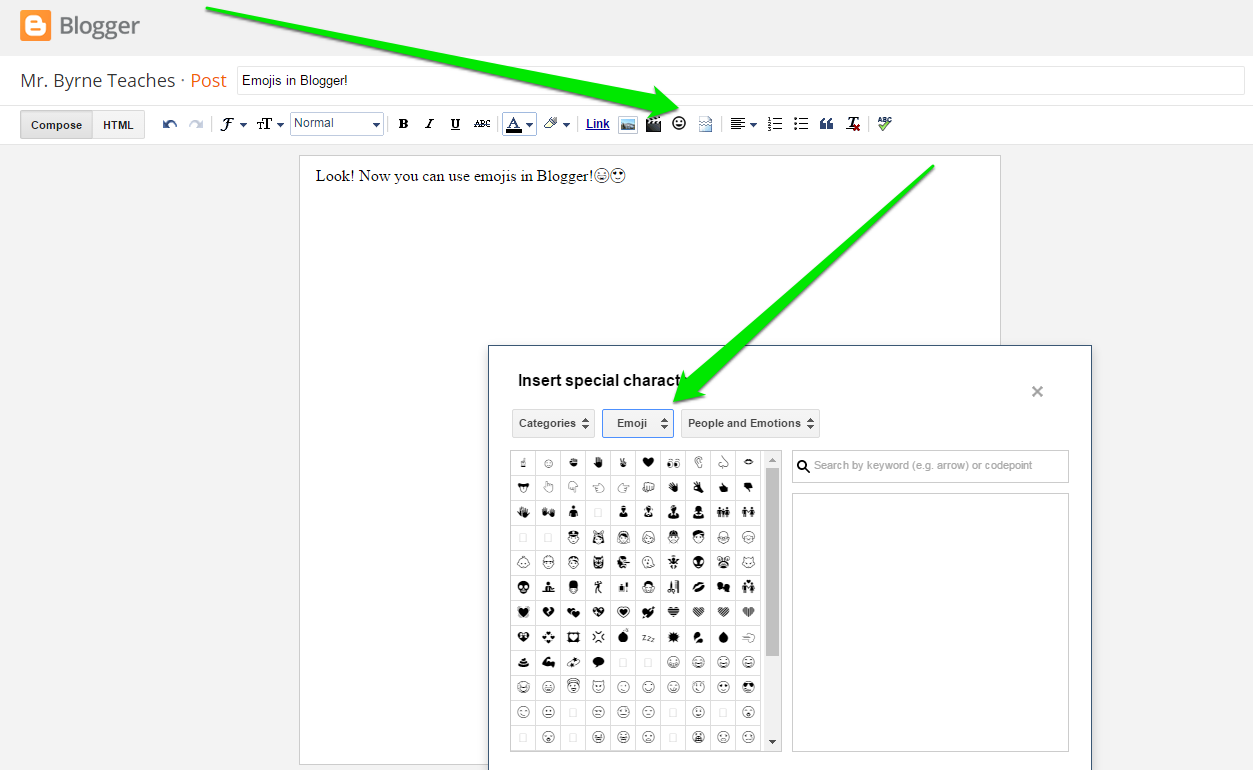
Task: Click the emoji grid scrollbar up arrow
Action: point(772,458)
